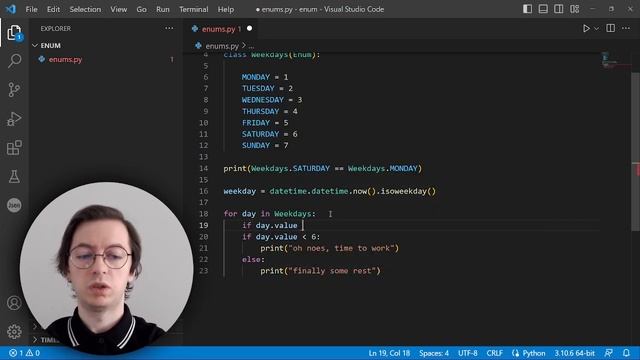Open the Run and Debug view
This screenshot has height=360, width=640.
[x=14, y=119]
